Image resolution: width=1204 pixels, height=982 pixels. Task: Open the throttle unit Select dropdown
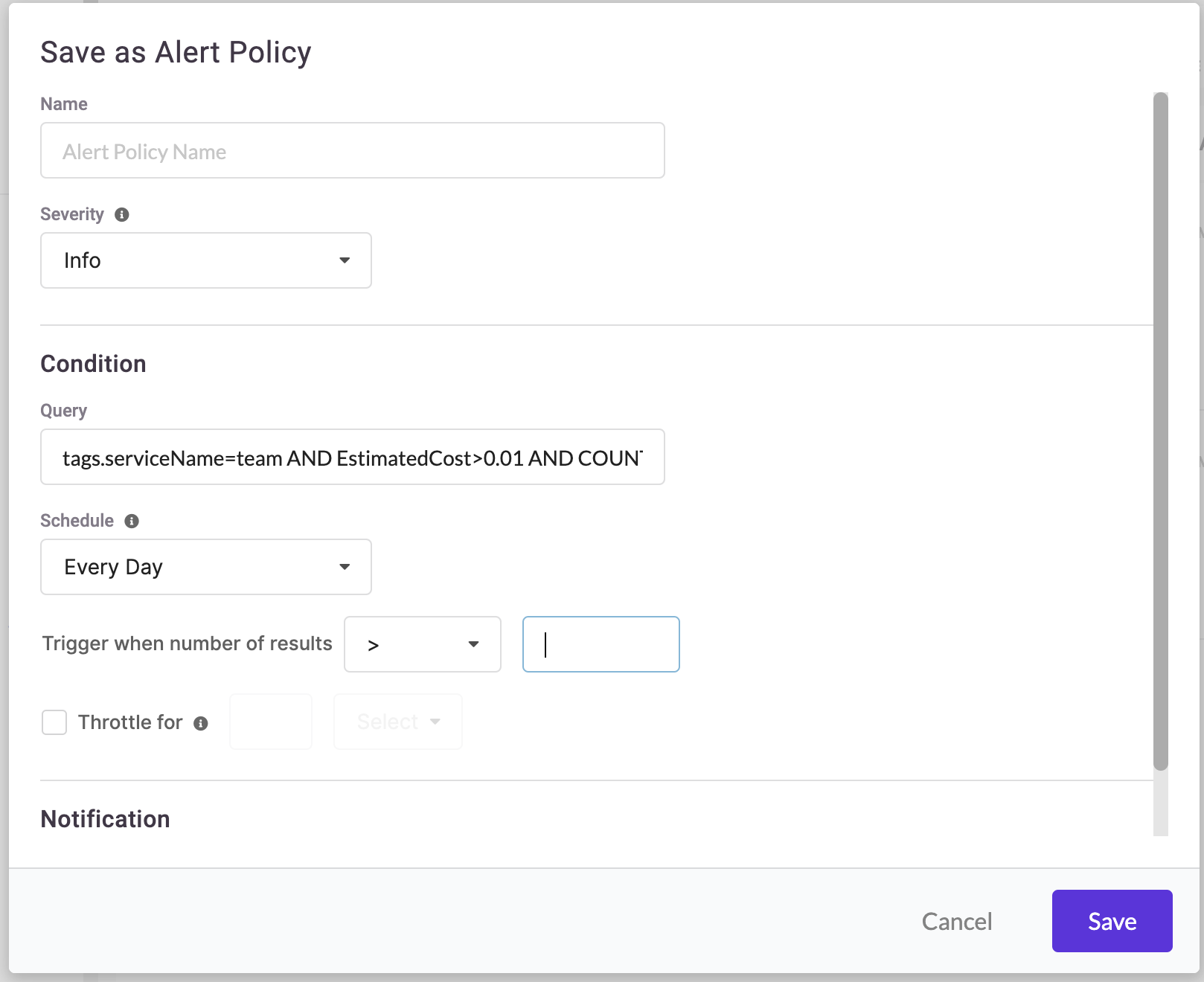[x=398, y=722]
